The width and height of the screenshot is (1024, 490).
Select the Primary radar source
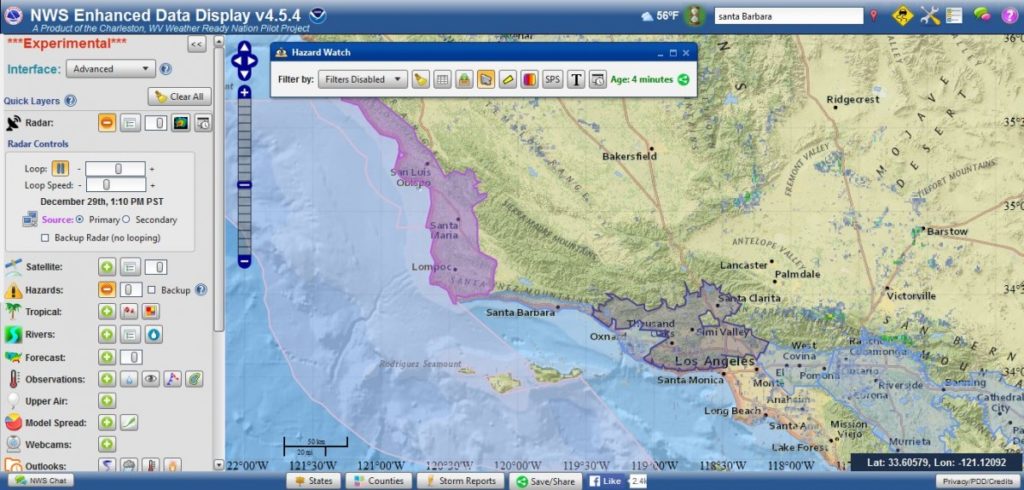(x=80, y=220)
